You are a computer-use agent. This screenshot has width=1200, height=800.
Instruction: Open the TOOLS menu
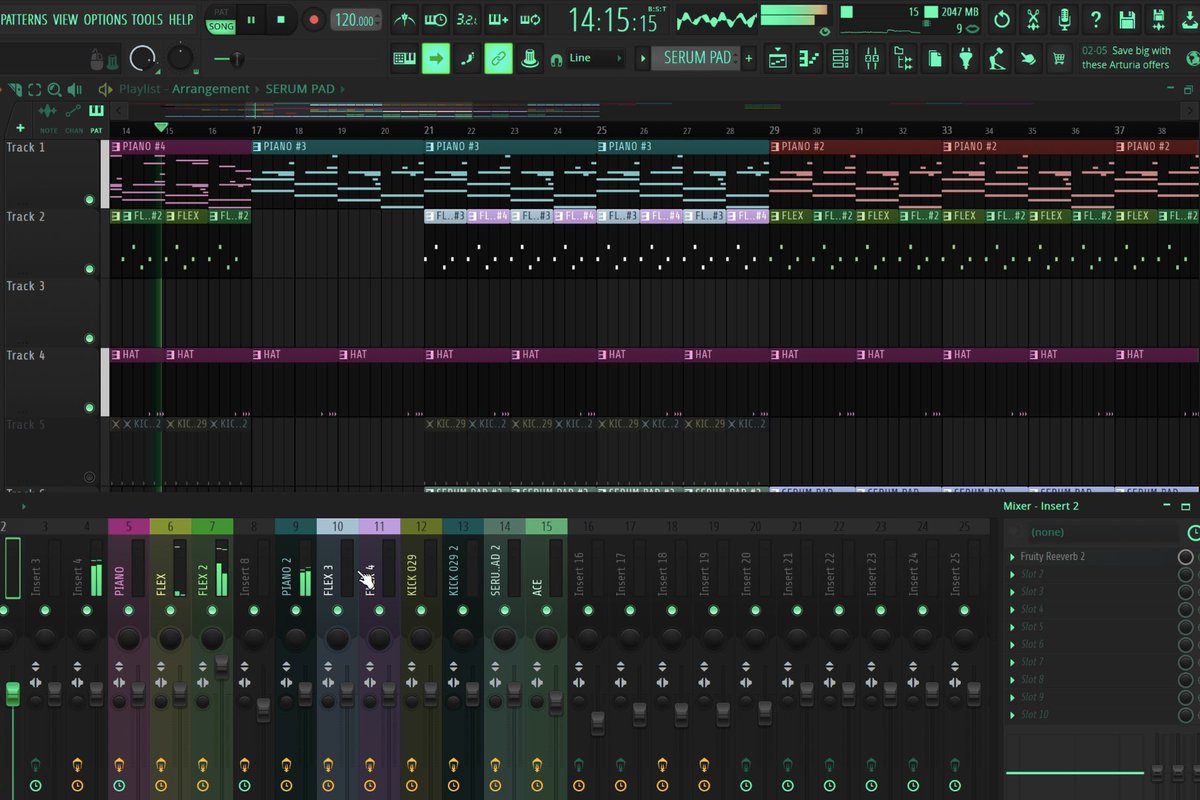pos(147,19)
